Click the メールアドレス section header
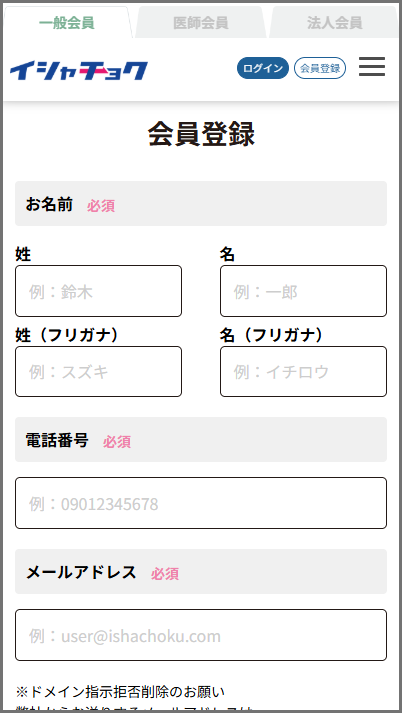Viewport: 402px width, 713px height. pyautogui.click(x=201, y=572)
